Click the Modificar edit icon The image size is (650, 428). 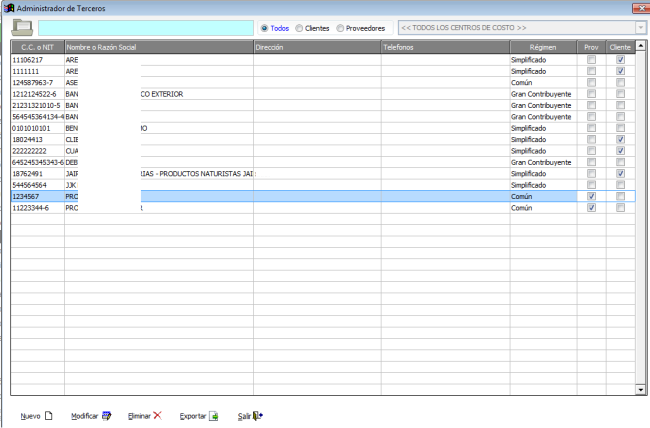click(x=106, y=415)
